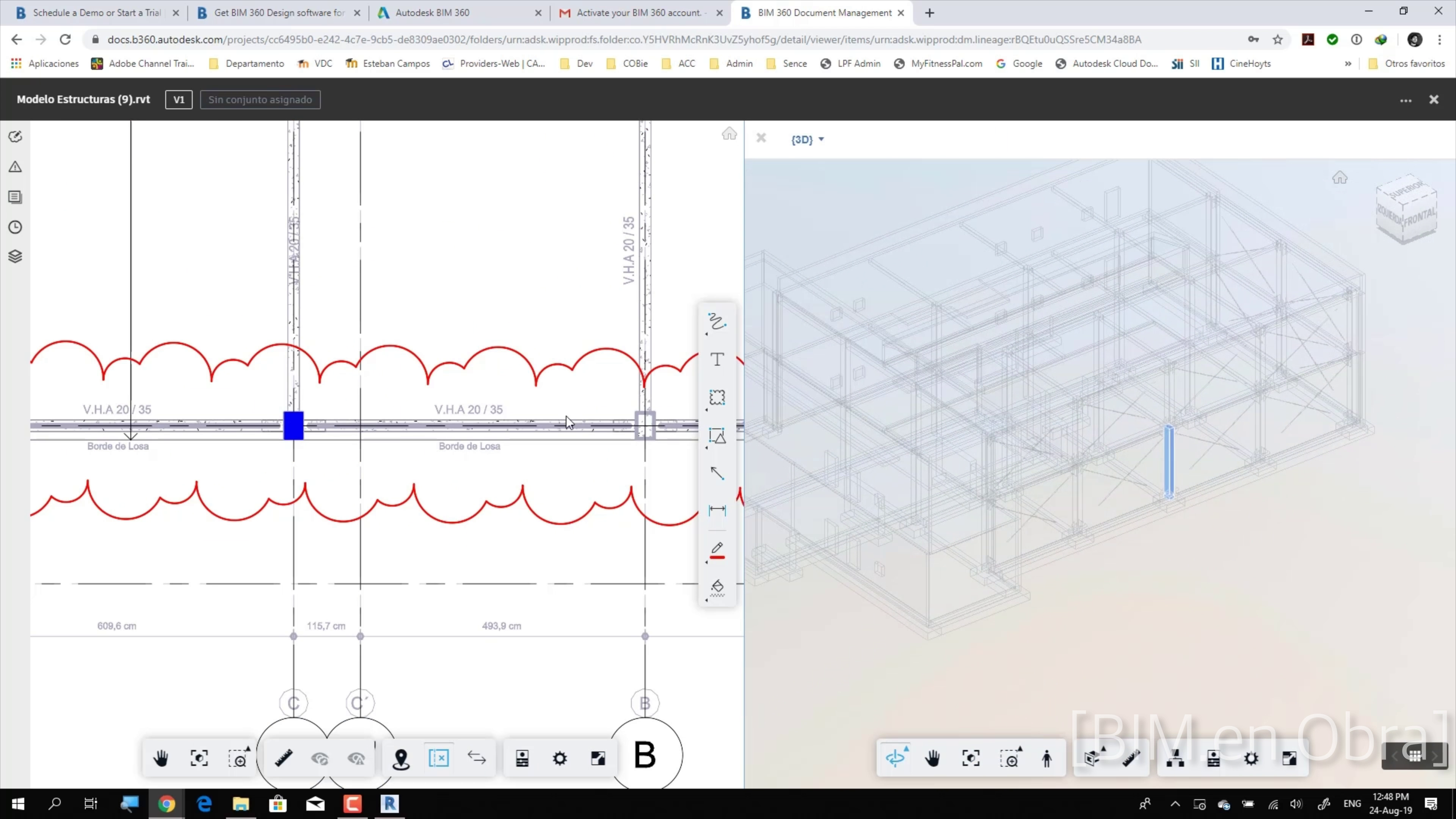Toggle split view button in 2D toolbar
This screenshot has width=1456, height=819.
pos(439,758)
